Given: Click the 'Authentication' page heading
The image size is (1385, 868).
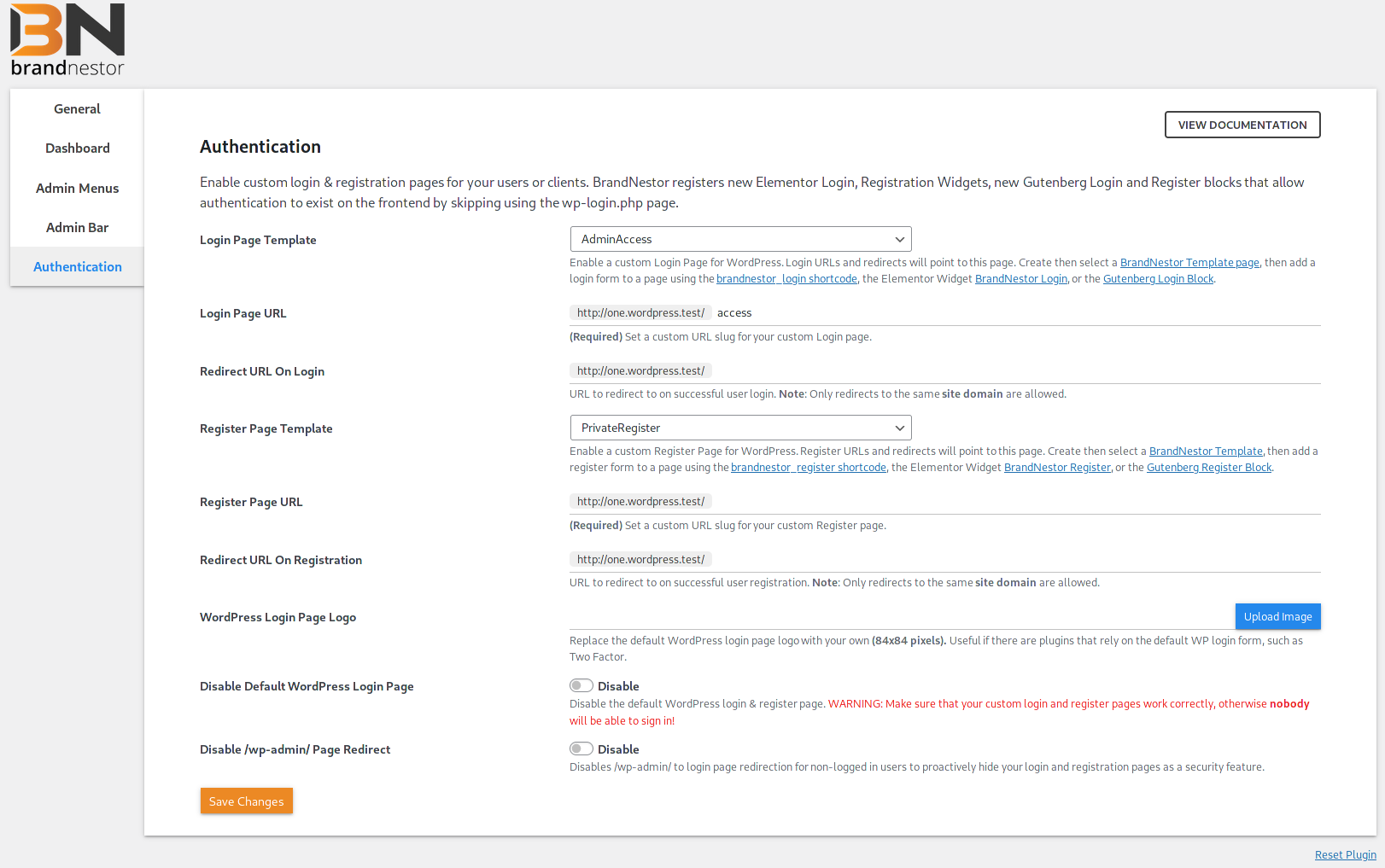Looking at the screenshot, I should point(260,147).
